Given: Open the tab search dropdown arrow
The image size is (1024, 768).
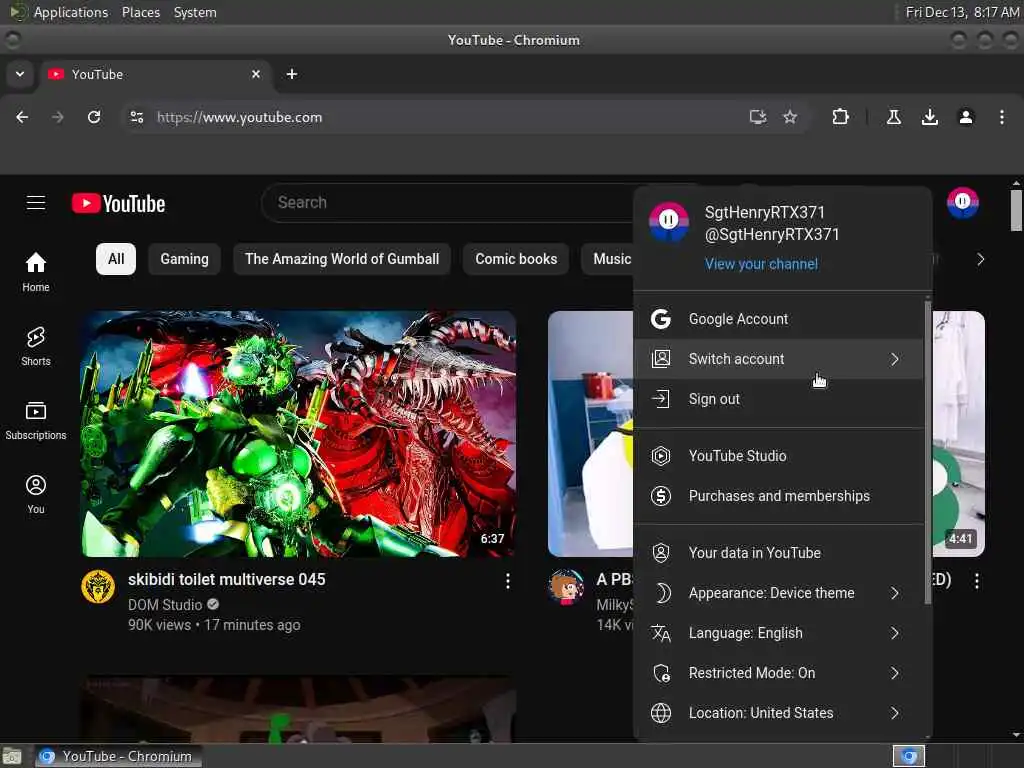Looking at the screenshot, I should pos(20,74).
